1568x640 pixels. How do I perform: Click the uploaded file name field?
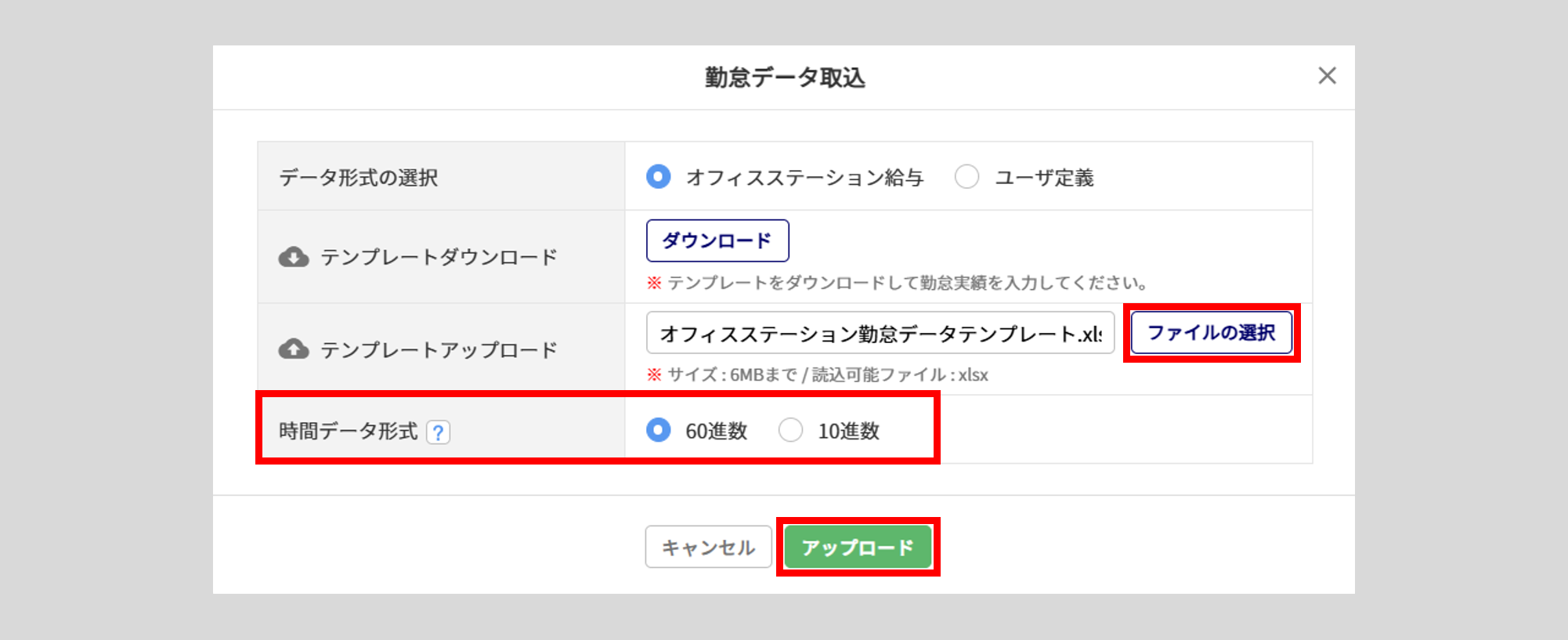(880, 334)
